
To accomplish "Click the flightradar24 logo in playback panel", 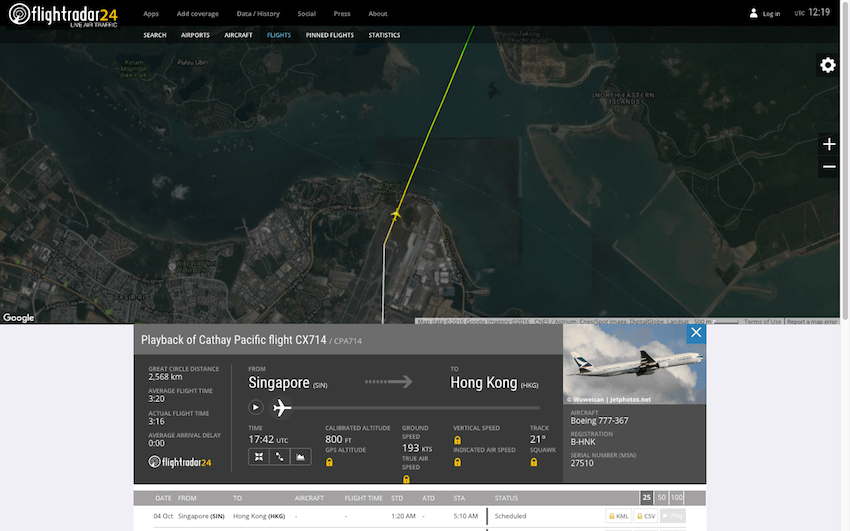I will (x=180, y=462).
